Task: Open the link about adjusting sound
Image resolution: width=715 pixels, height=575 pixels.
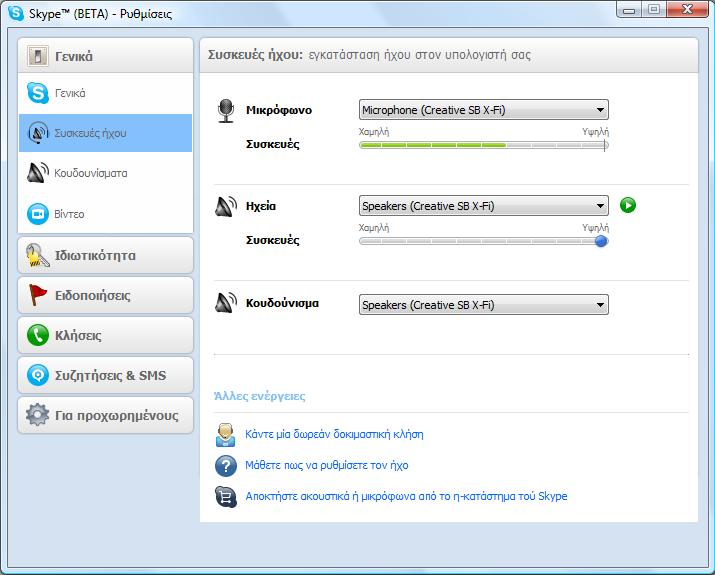Action: tap(326, 465)
